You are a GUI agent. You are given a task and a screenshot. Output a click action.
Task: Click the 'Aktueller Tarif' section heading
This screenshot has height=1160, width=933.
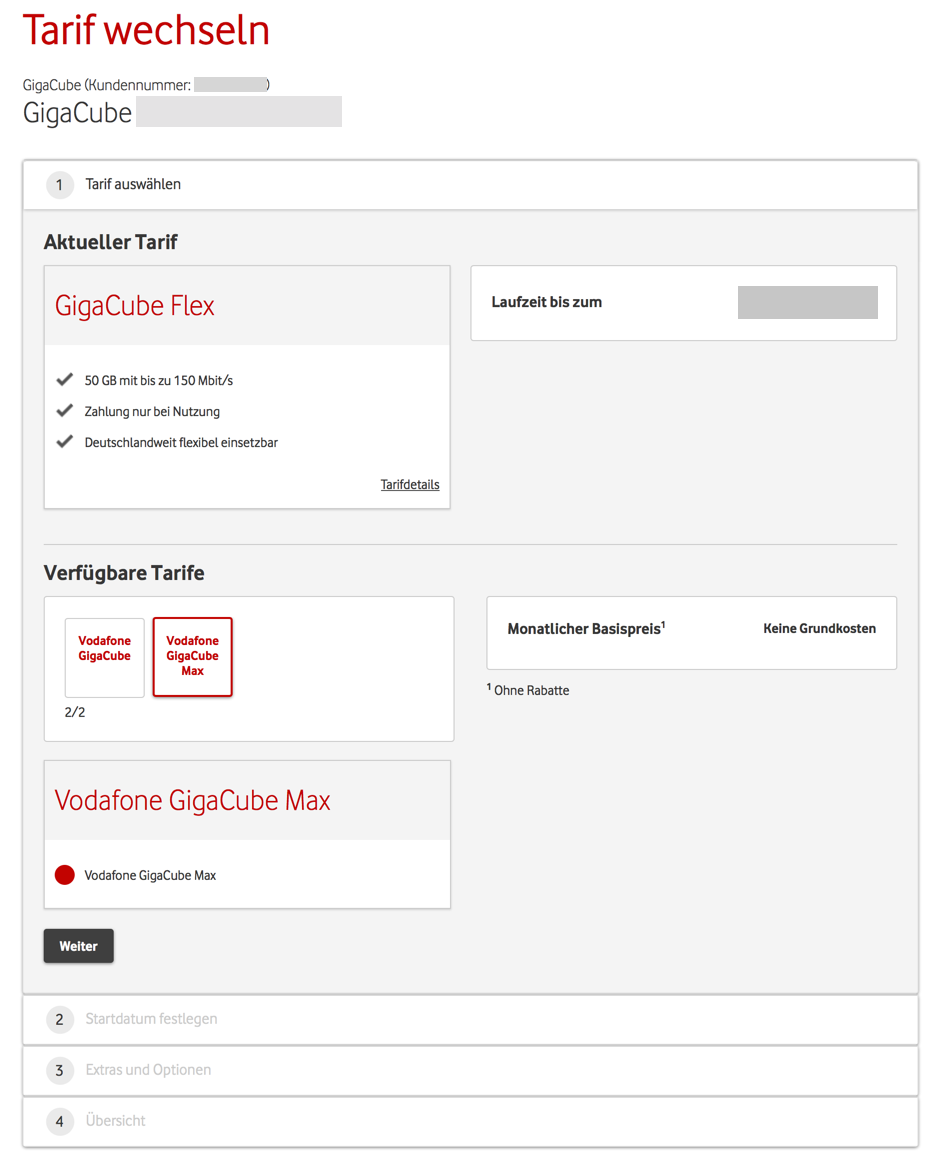[x=111, y=242]
